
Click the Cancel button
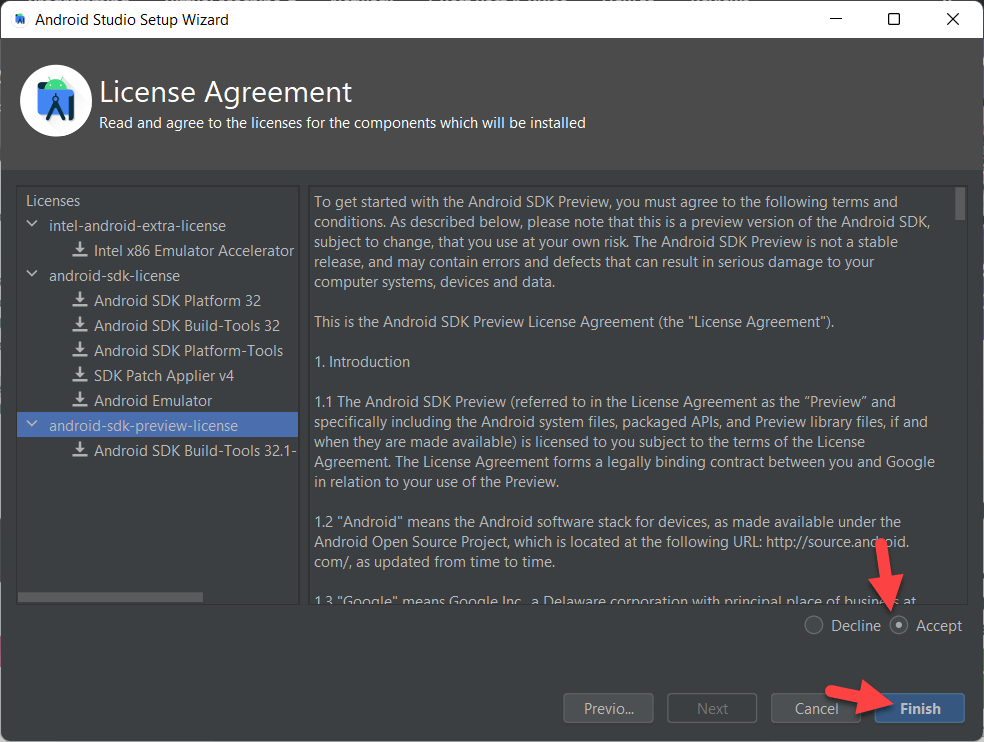[x=816, y=708]
